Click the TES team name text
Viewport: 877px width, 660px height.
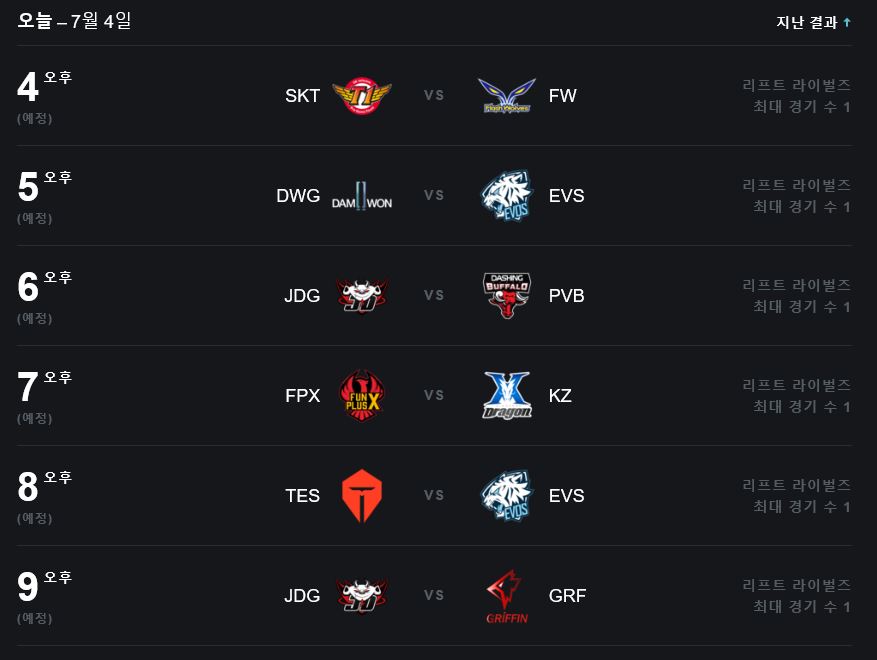click(x=302, y=496)
